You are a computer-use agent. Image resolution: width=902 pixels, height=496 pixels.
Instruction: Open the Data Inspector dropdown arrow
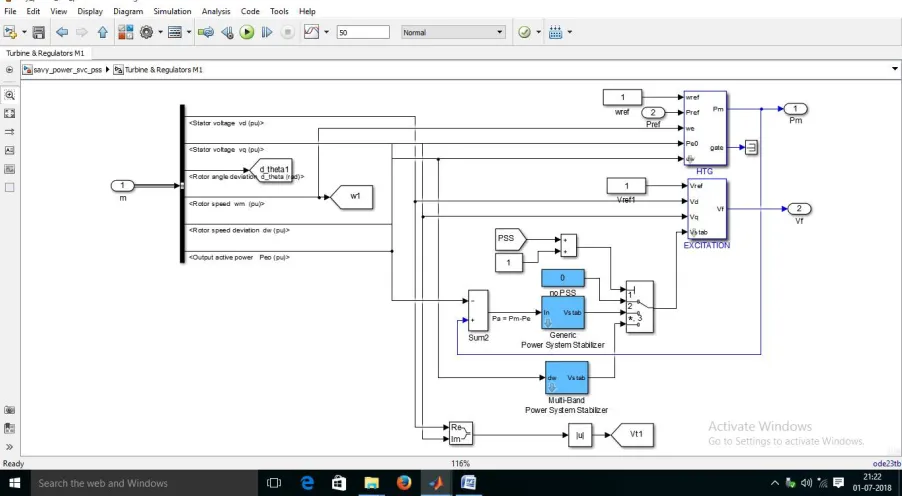tap(326, 32)
